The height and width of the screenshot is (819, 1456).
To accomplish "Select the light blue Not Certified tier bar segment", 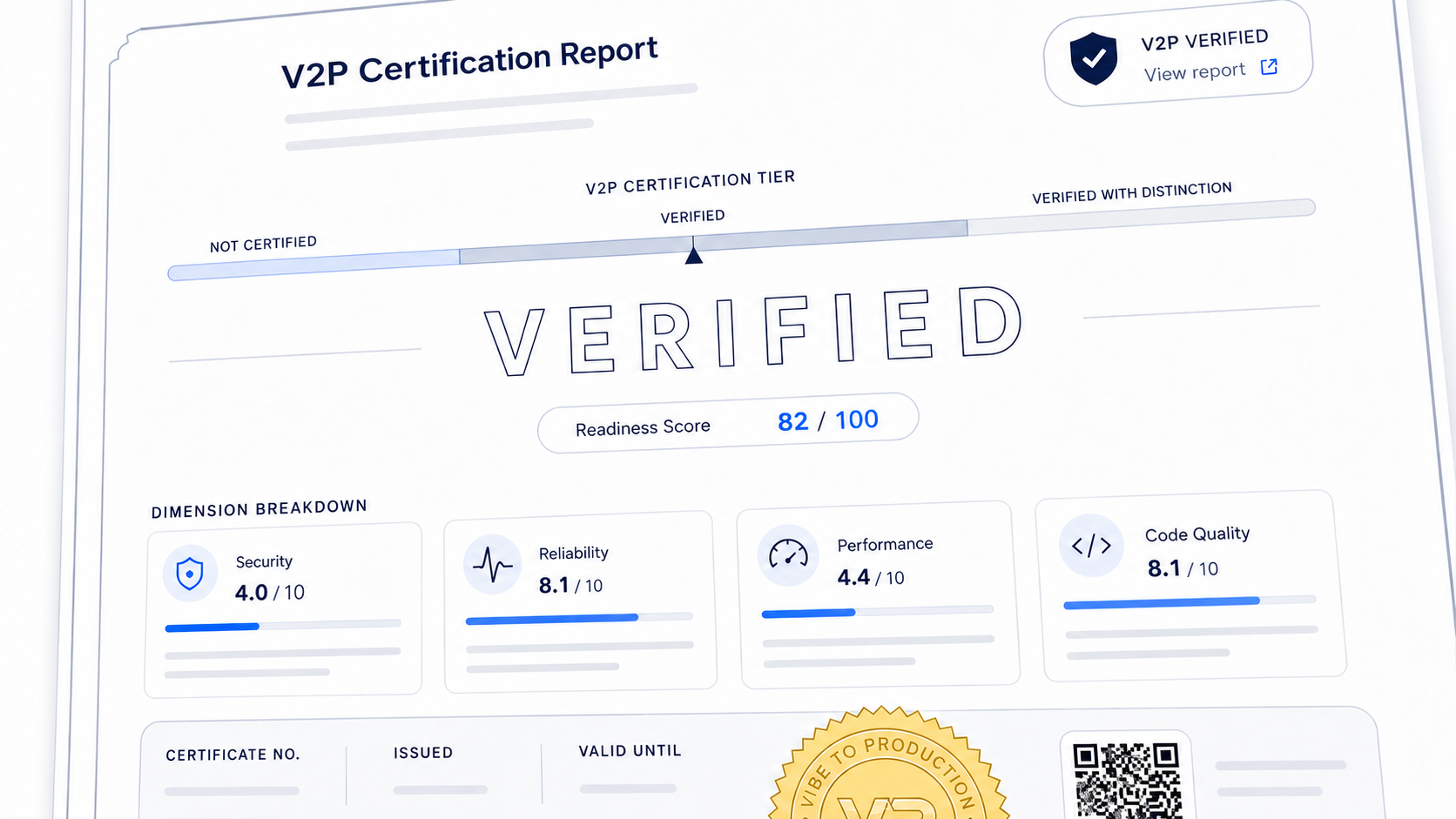I will [x=313, y=265].
